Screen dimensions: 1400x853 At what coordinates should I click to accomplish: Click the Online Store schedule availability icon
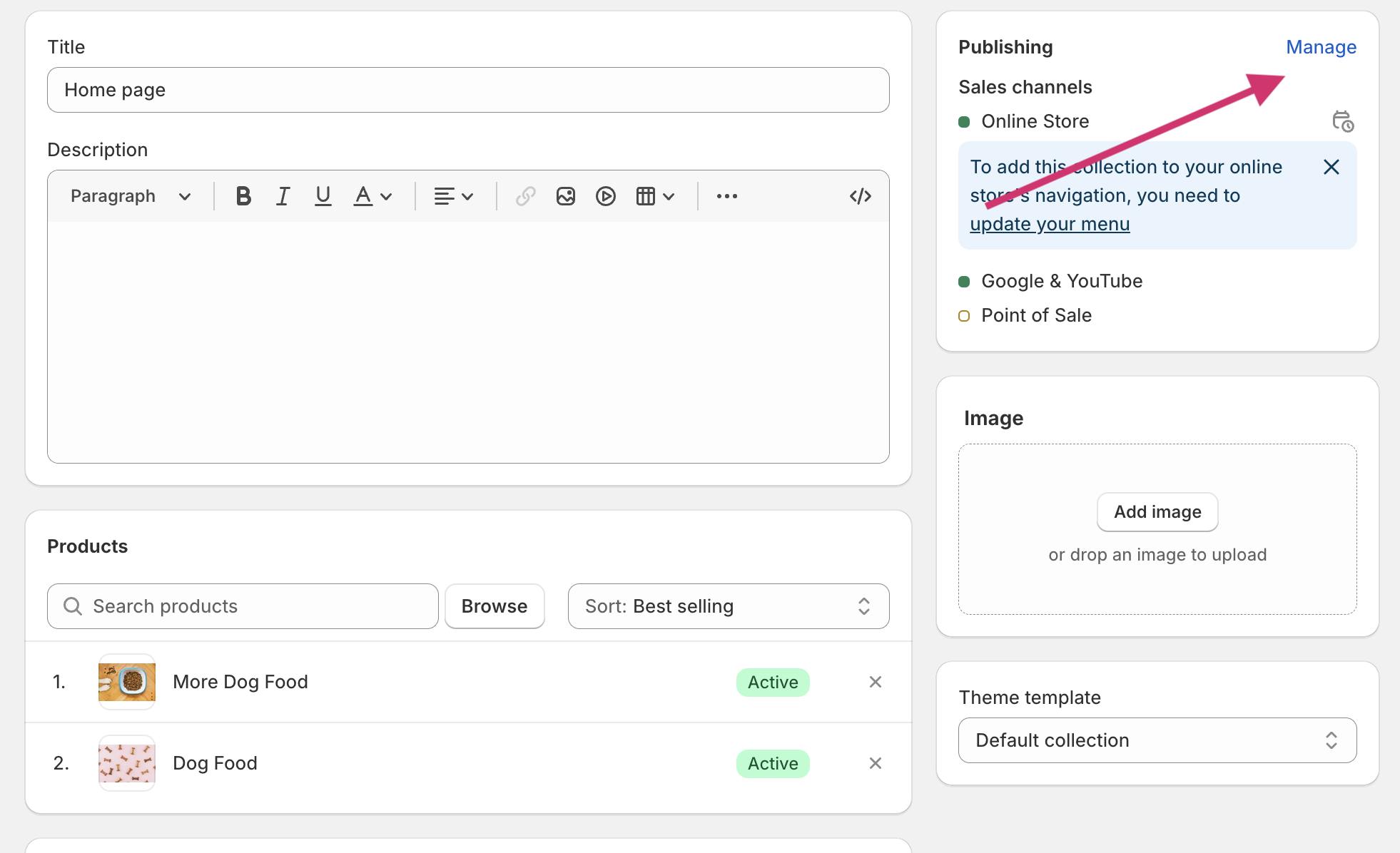[1343, 121]
